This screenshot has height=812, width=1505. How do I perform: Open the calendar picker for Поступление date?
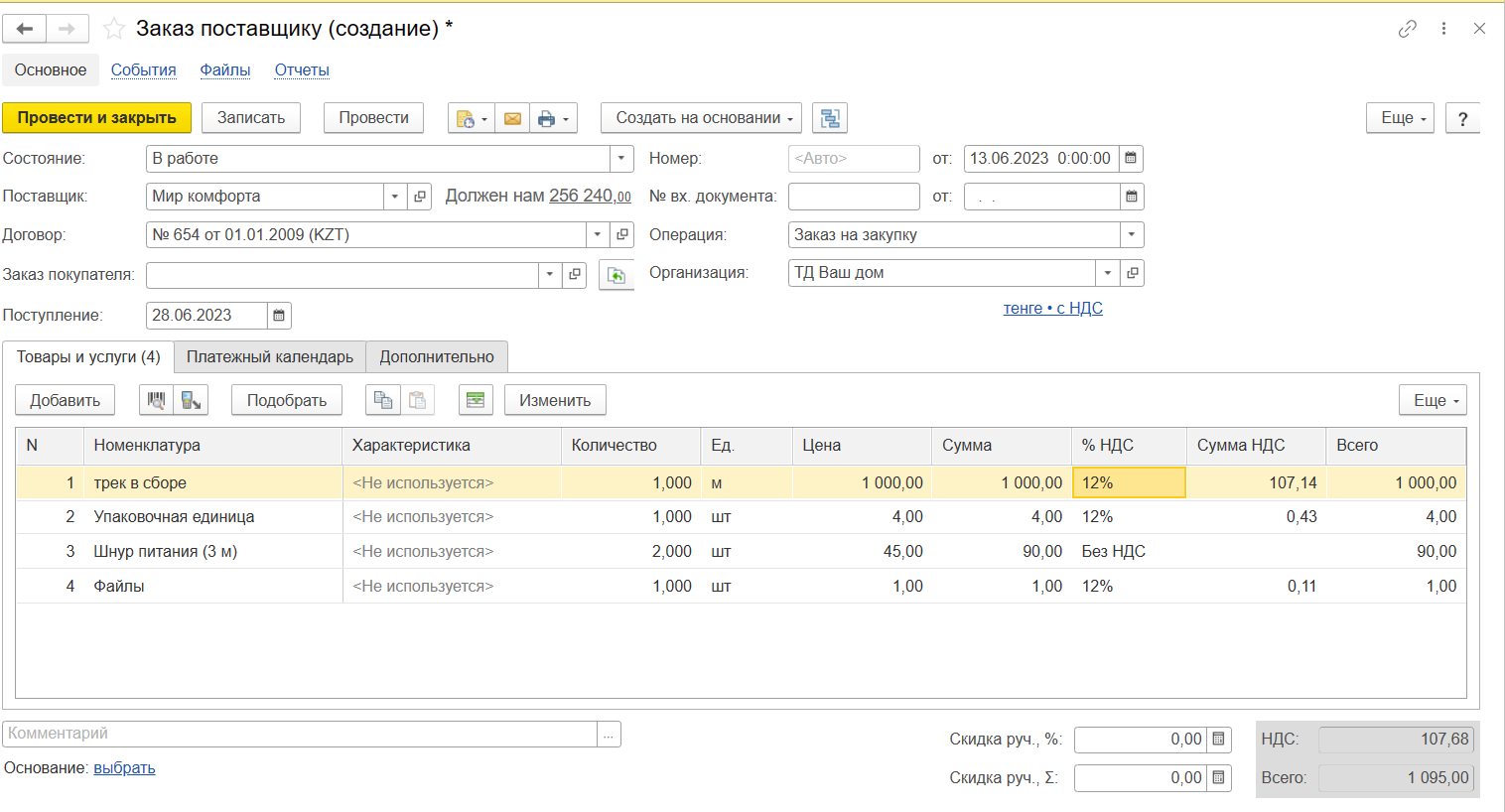pos(280,316)
